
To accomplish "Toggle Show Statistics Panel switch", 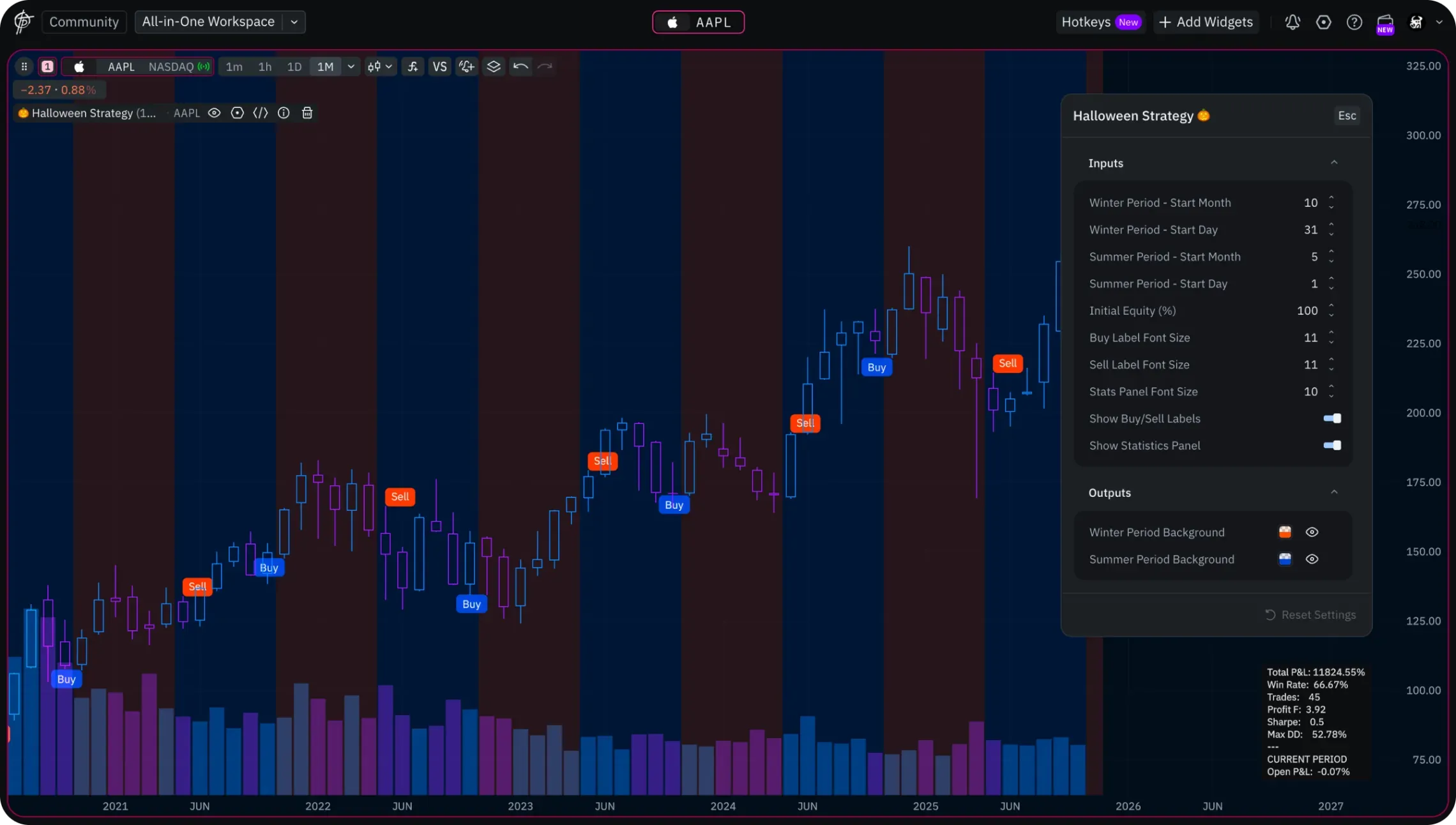I will point(1332,445).
